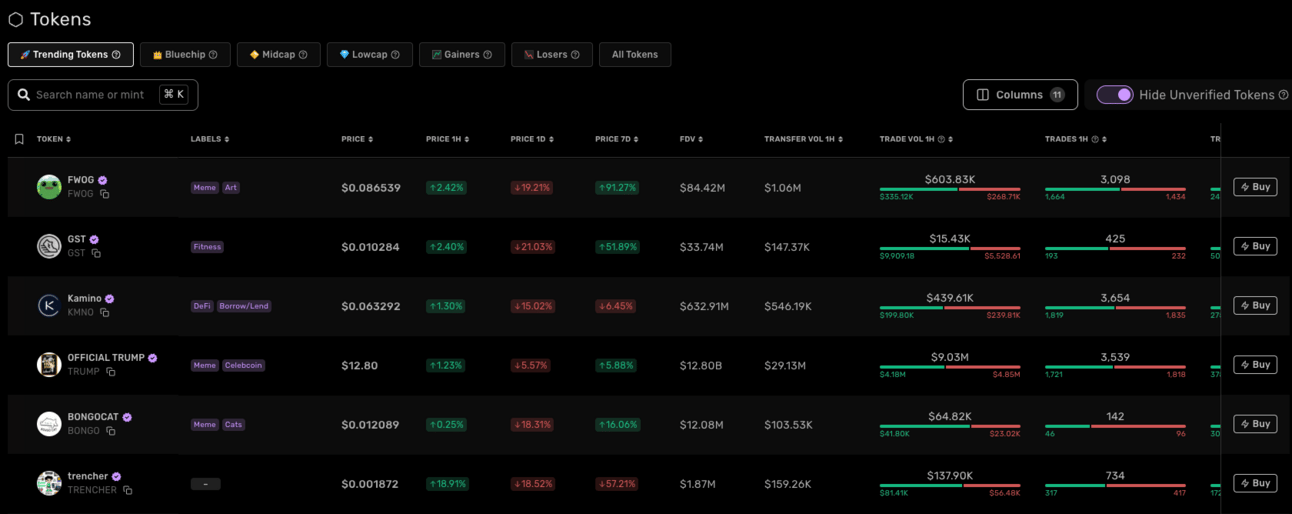Open the trencher token logo
Image resolution: width=1292 pixels, height=514 pixels.
[49, 483]
